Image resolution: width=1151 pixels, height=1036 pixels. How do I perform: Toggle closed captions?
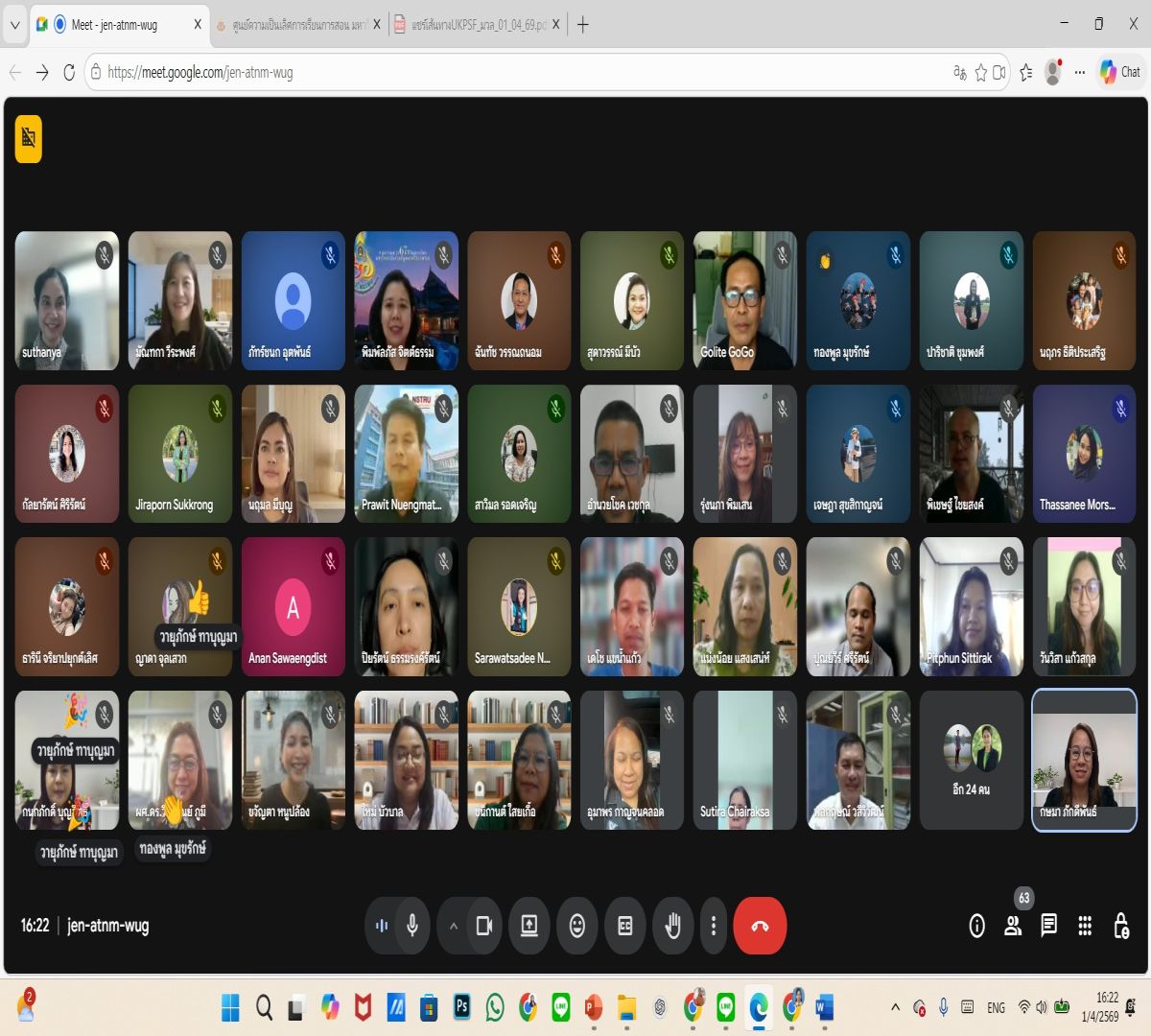[625, 926]
